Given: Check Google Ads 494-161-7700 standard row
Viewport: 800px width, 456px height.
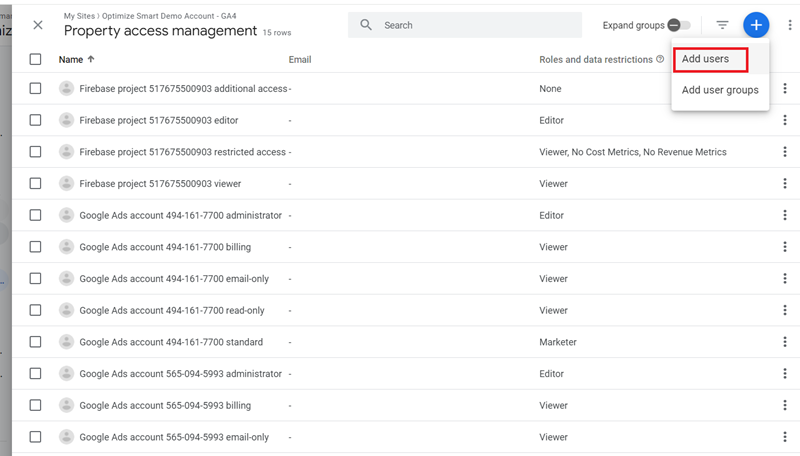Looking at the screenshot, I should 35,342.
